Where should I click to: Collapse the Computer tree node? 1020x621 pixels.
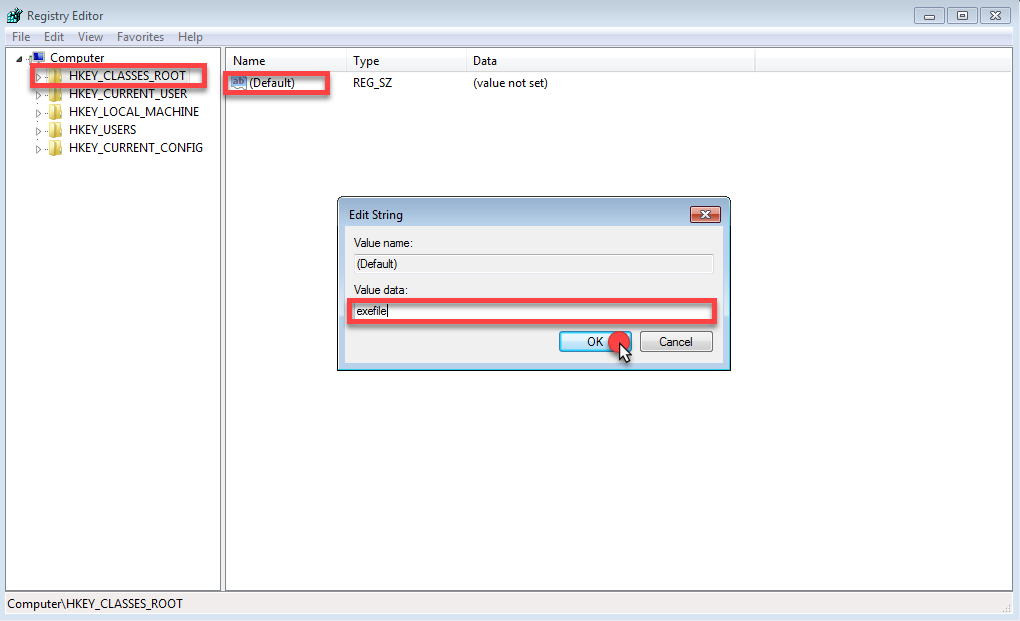19,59
